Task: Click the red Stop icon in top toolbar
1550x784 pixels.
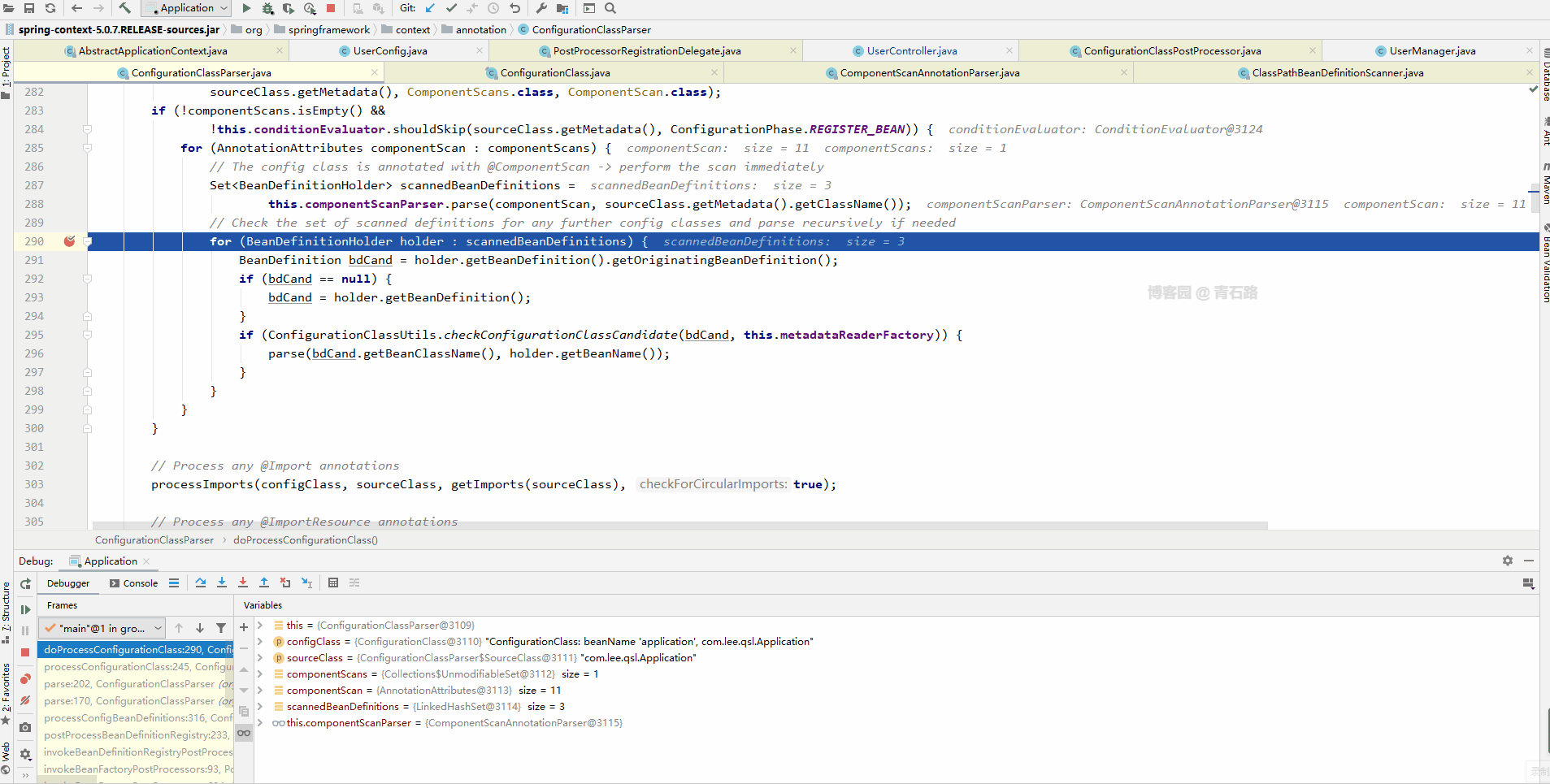Action: click(331, 8)
